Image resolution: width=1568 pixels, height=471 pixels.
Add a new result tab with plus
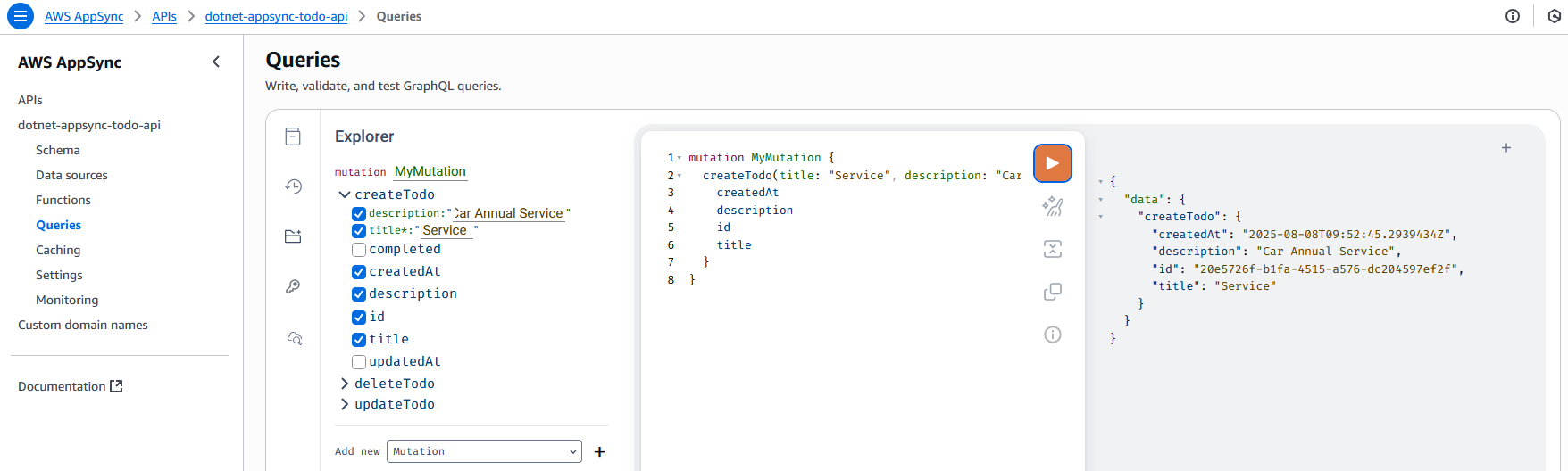1505,148
